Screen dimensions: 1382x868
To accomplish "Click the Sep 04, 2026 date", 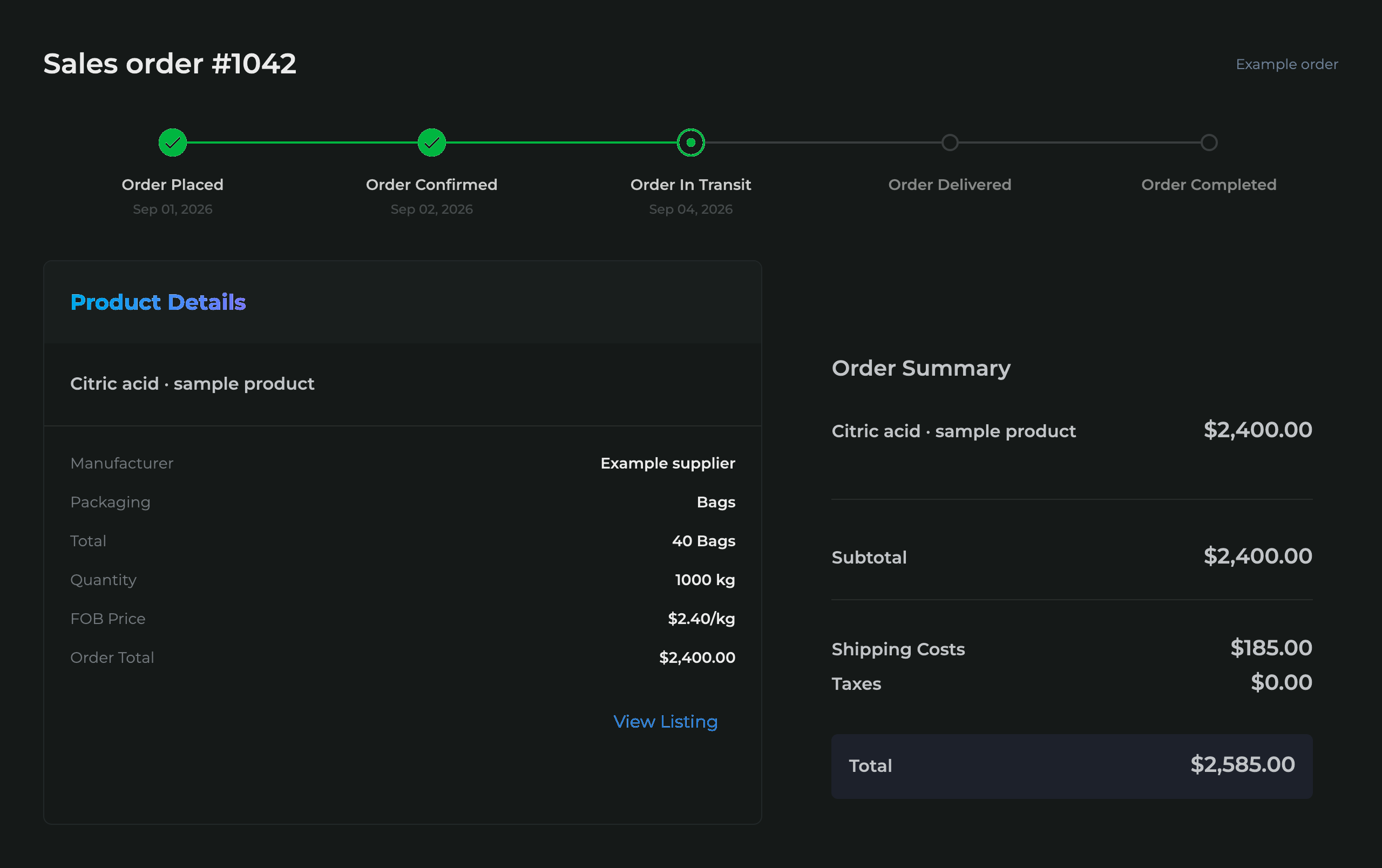I will (691, 209).
